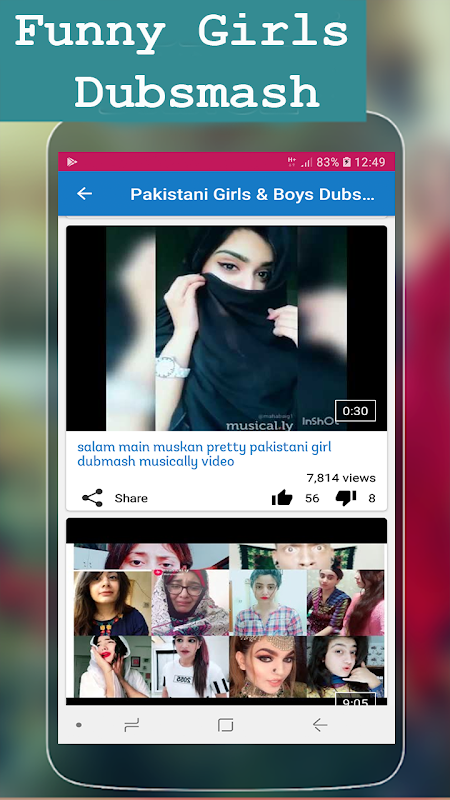Tap the like count 56
The width and height of the screenshot is (450, 800).
coord(312,498)
